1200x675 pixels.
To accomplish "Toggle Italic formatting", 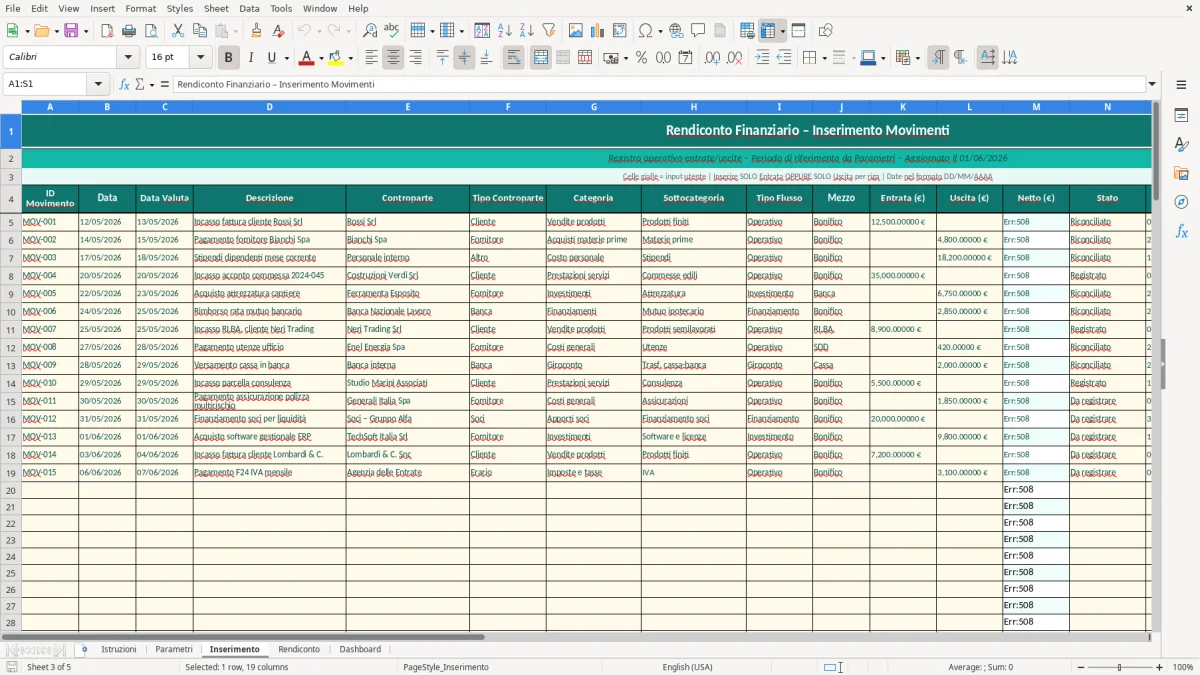I will (x=251, y=58).
